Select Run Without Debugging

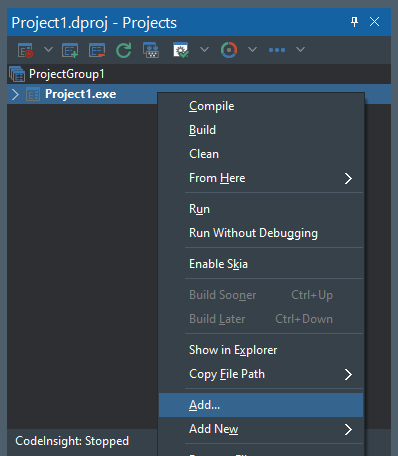click(261, 233)
